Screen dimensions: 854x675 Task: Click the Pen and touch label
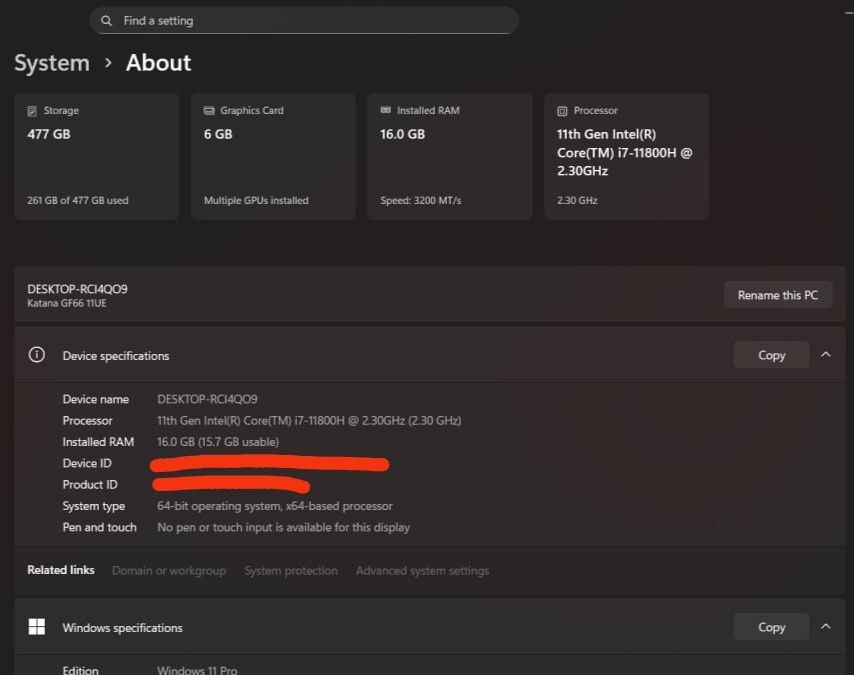click(x=100, y=527)
